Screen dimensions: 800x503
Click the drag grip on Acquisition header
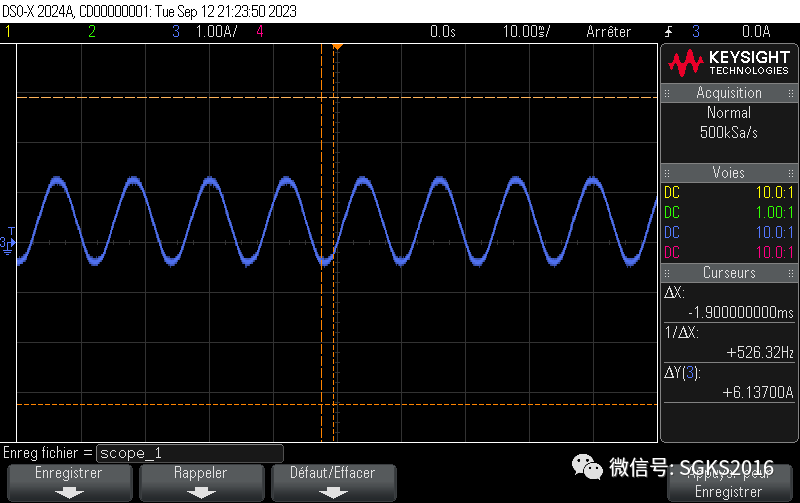pos(667,93)
